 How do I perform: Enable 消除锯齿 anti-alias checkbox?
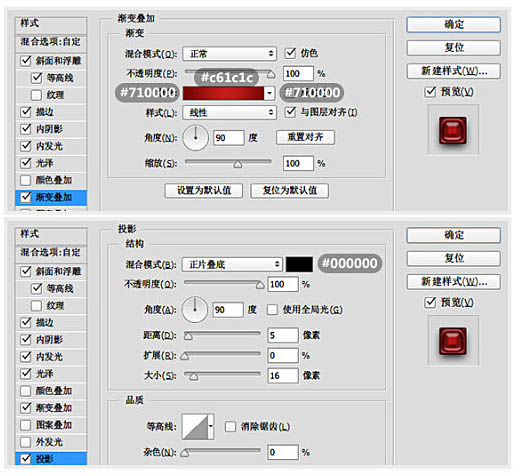pyautogui.click(x=230, y=427)
